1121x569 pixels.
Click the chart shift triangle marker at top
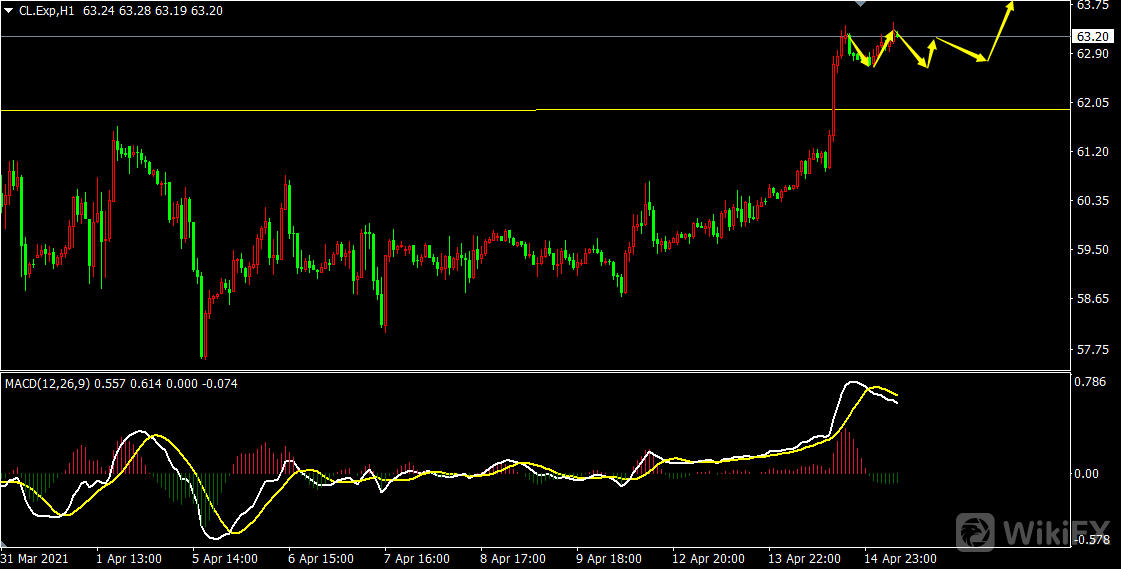(x=863, y=5)
